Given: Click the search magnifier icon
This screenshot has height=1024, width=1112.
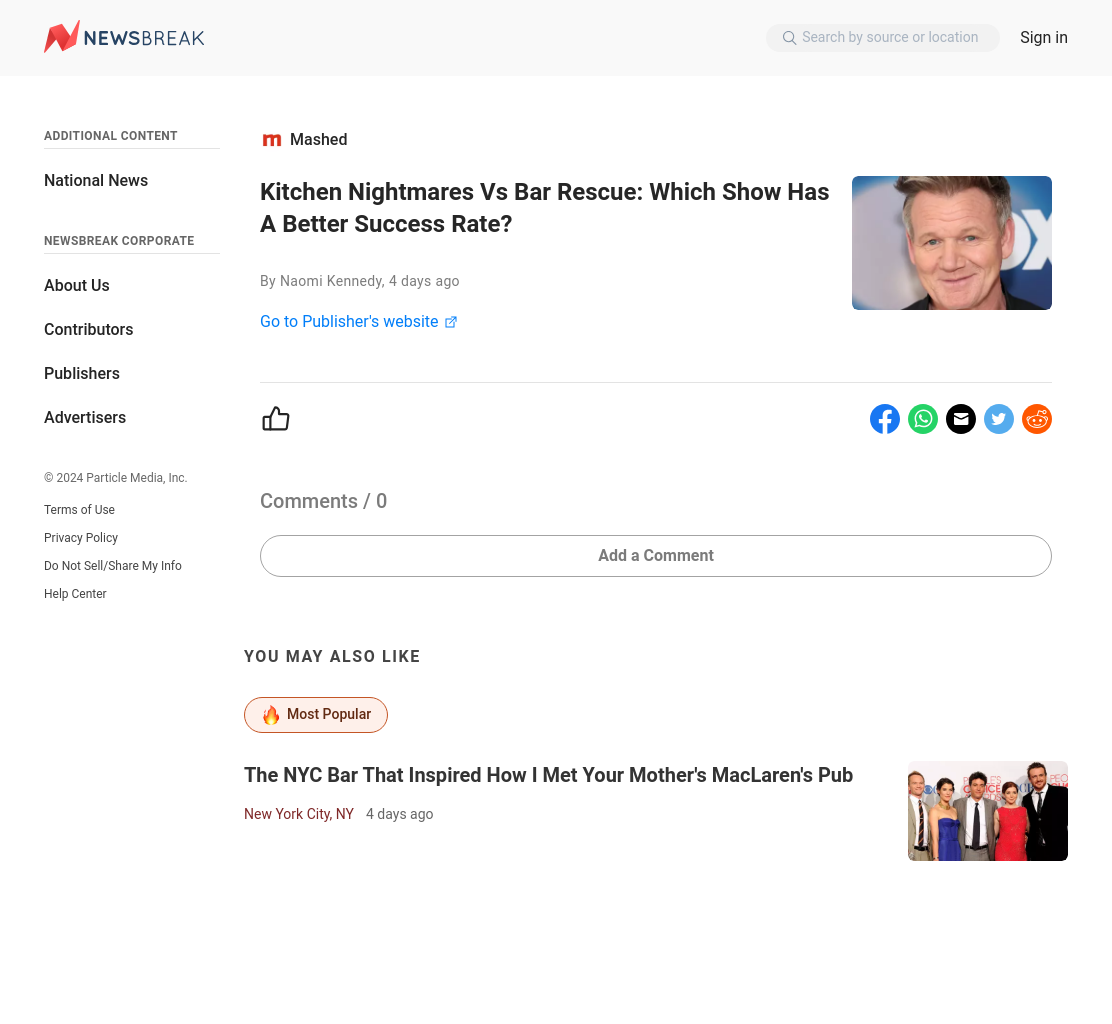Looking at the screenshot, I should pos(789,38).
